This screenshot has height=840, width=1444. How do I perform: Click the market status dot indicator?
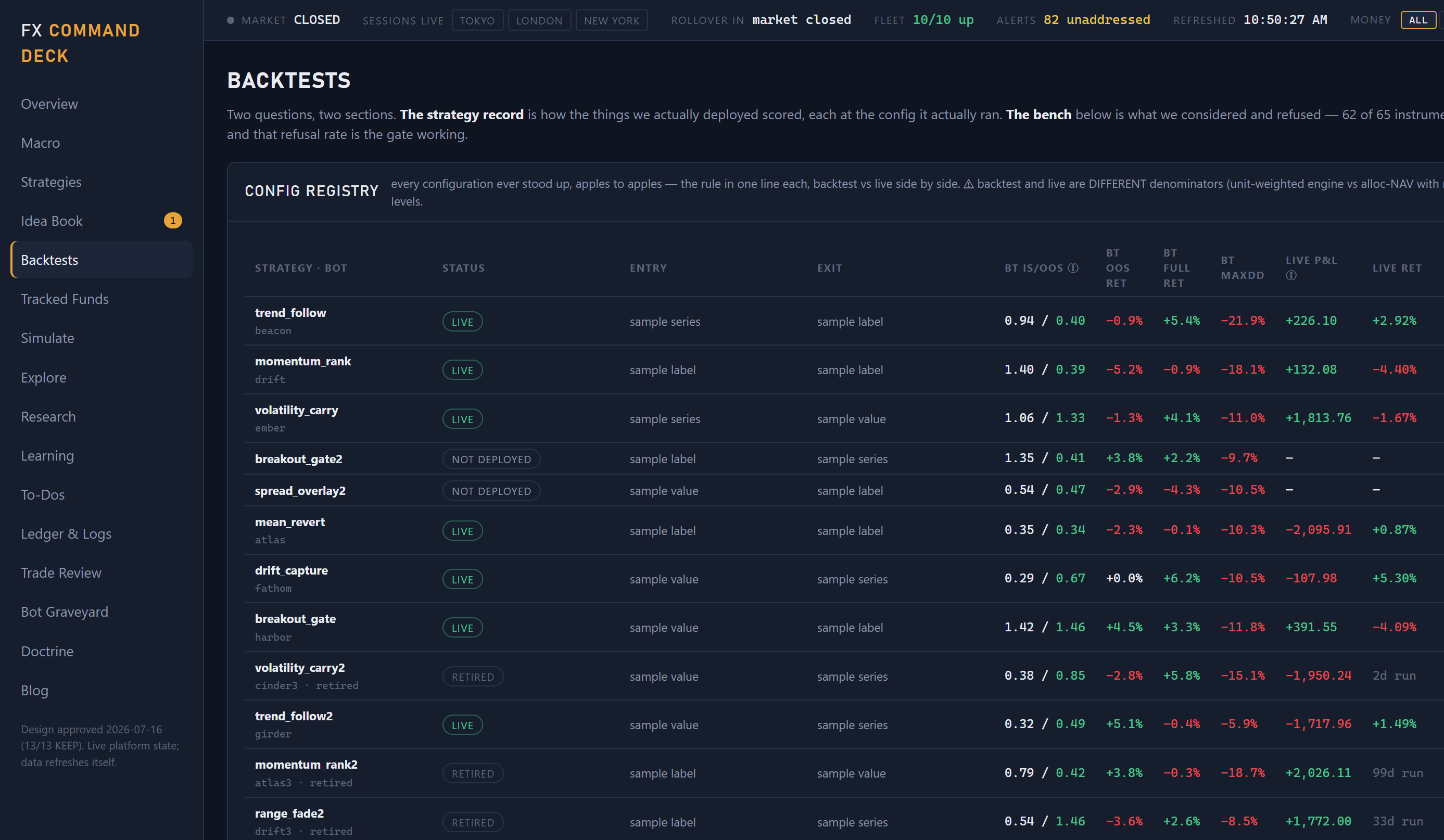[231, 20]
